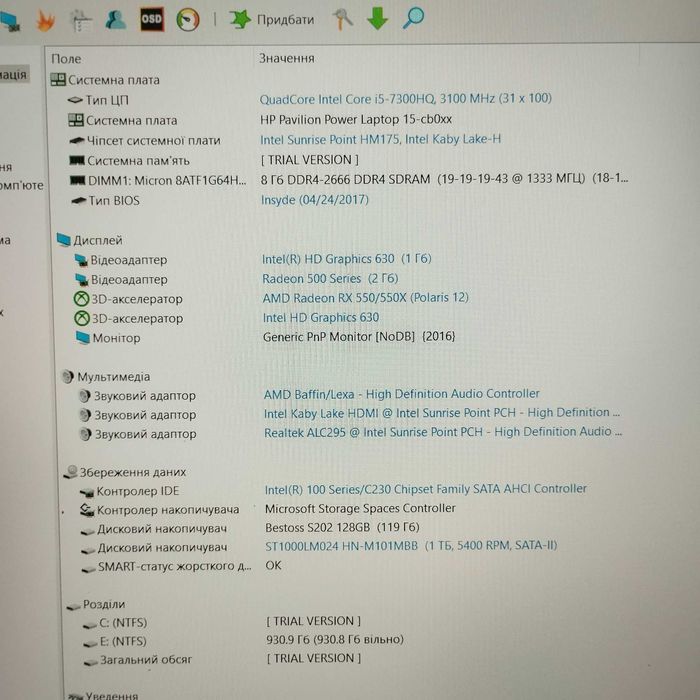Open the AMD Radeon RX 550/550X link
The image size is (700, 700).
coord(365,298)
